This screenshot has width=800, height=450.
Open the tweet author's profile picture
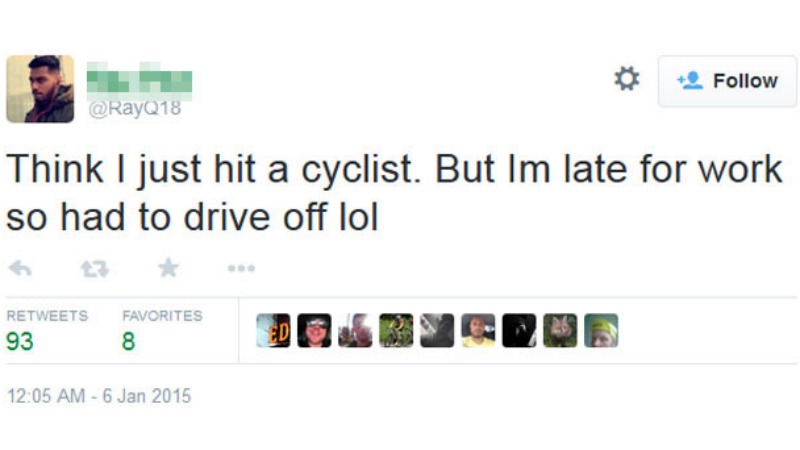point(40,89)
